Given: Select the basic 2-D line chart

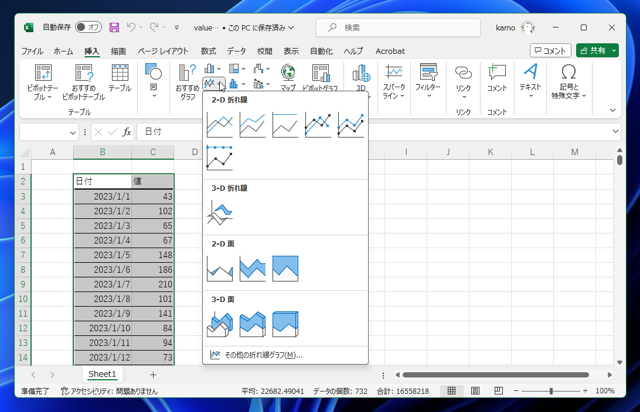Looking at the screenshot, I should [x=220, y=125].
